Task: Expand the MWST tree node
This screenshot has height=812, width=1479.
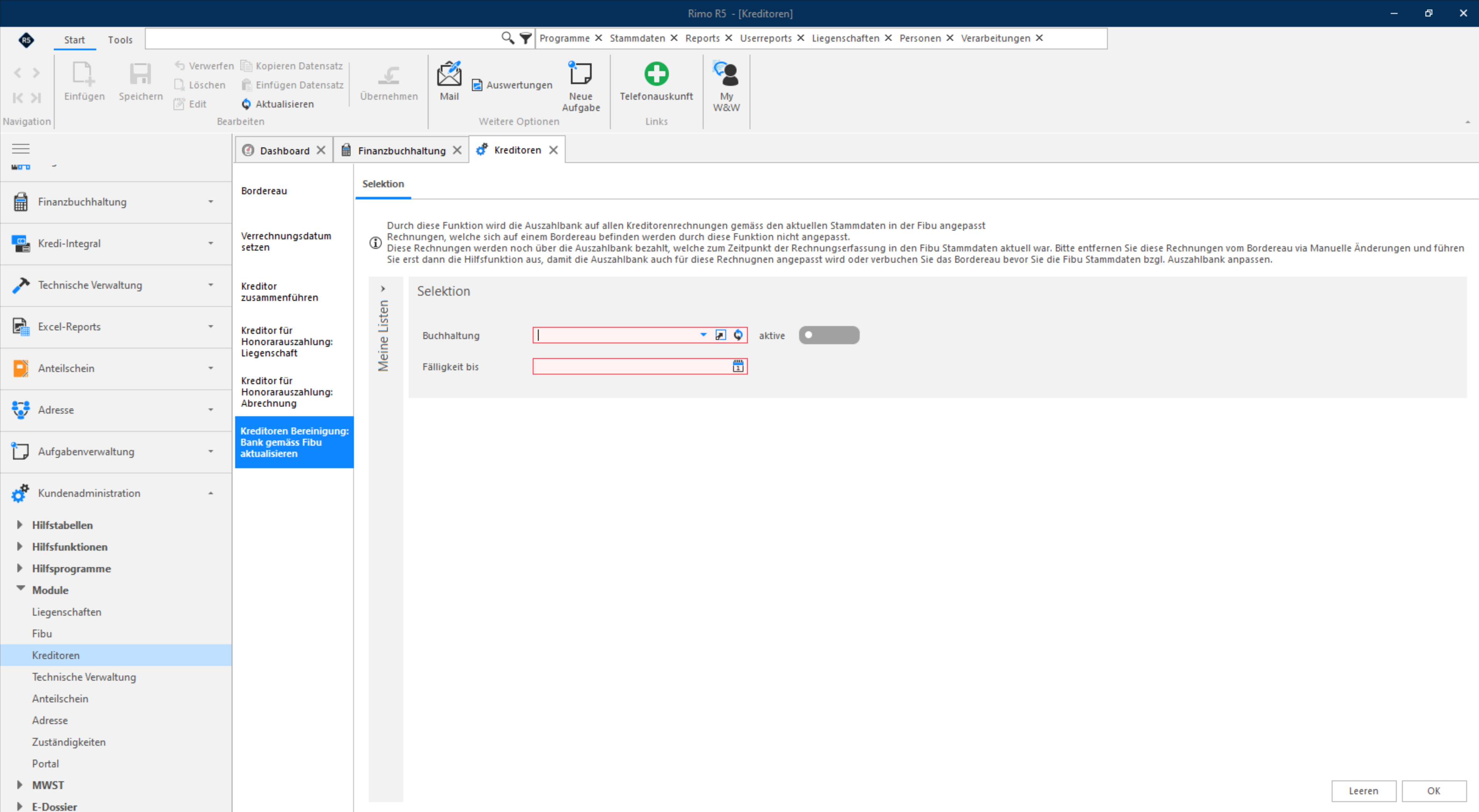Action: pos(20,785)
